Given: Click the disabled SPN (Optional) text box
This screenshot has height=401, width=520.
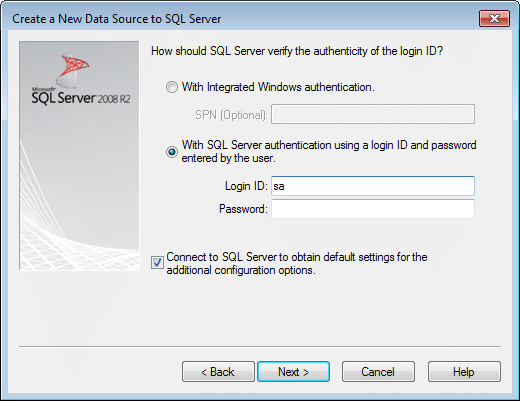Looking at the screenshot, I should pos(373,114).
